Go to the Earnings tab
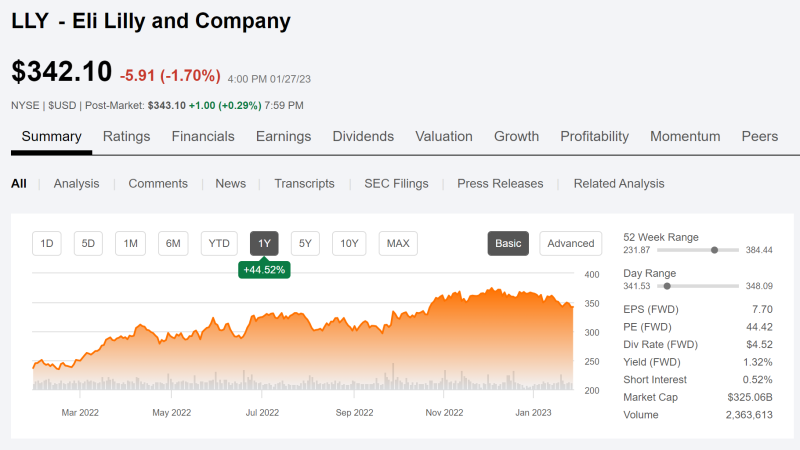 (x=284, y=137)
